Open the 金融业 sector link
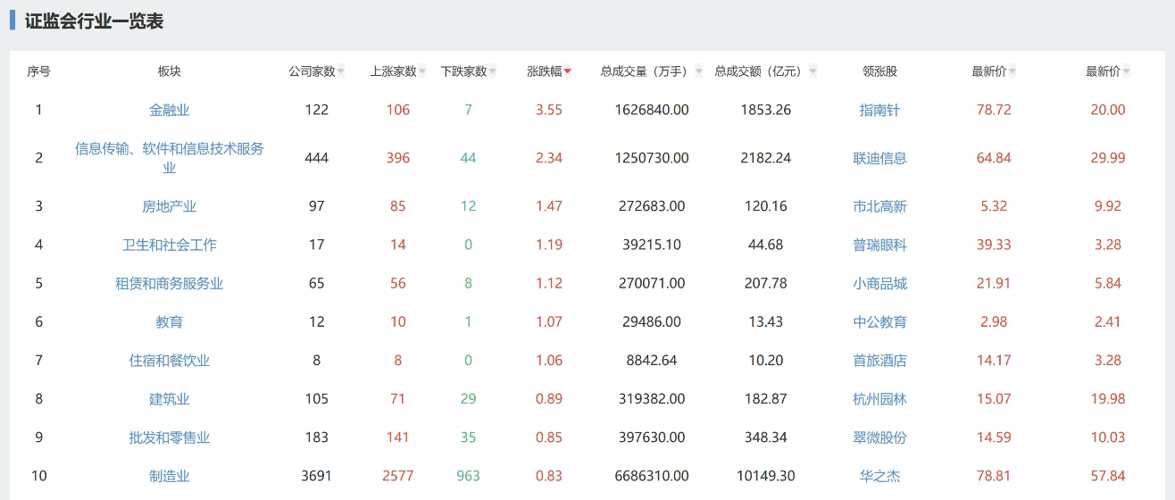The width and height of the screenshot is (1175, 500). (x=169, y=110)
